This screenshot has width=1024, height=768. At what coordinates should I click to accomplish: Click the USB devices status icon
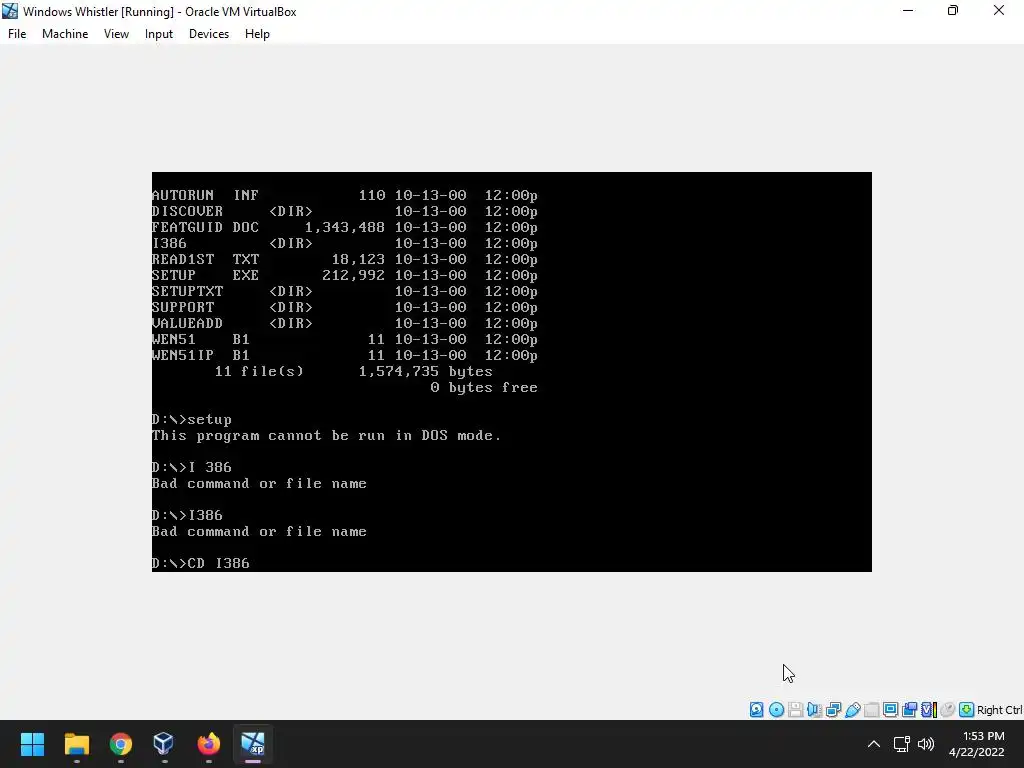click(852, 710)
